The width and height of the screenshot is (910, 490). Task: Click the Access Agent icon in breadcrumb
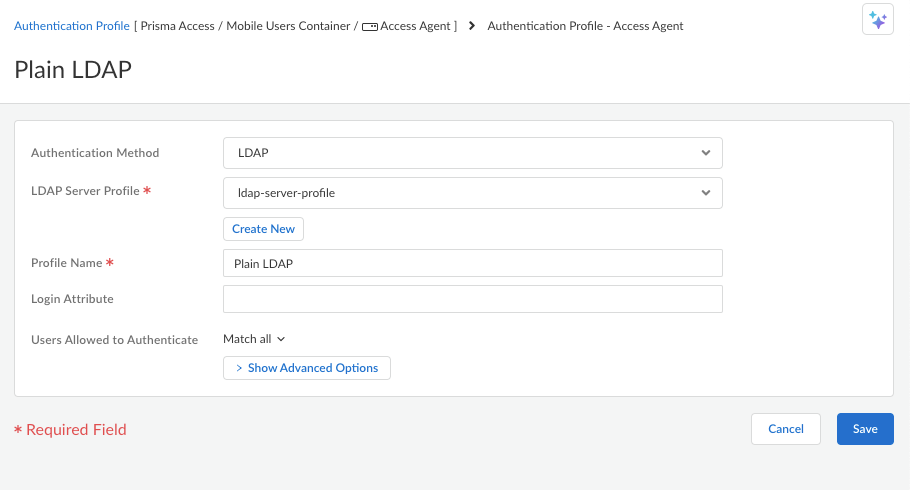pos(370,27)
